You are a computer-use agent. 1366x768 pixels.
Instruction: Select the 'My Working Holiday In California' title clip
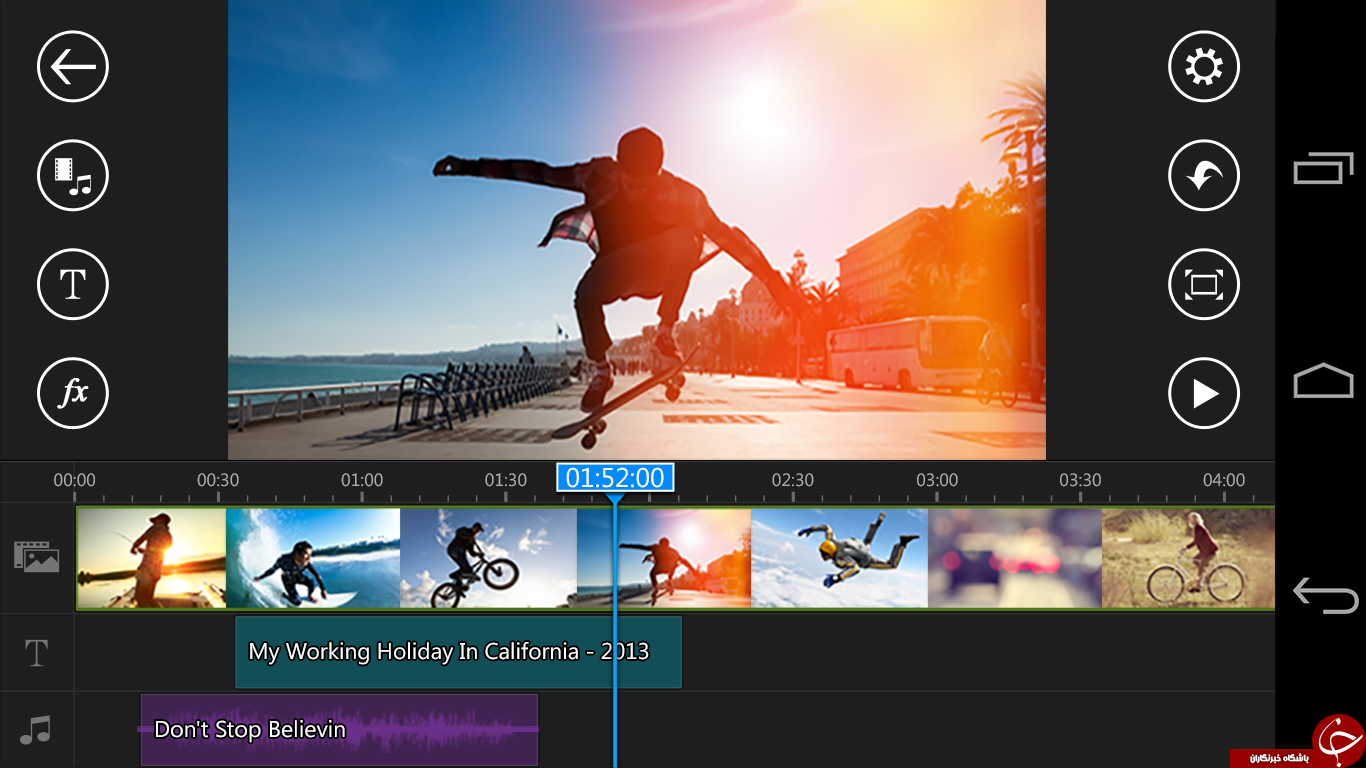point(458,652)
